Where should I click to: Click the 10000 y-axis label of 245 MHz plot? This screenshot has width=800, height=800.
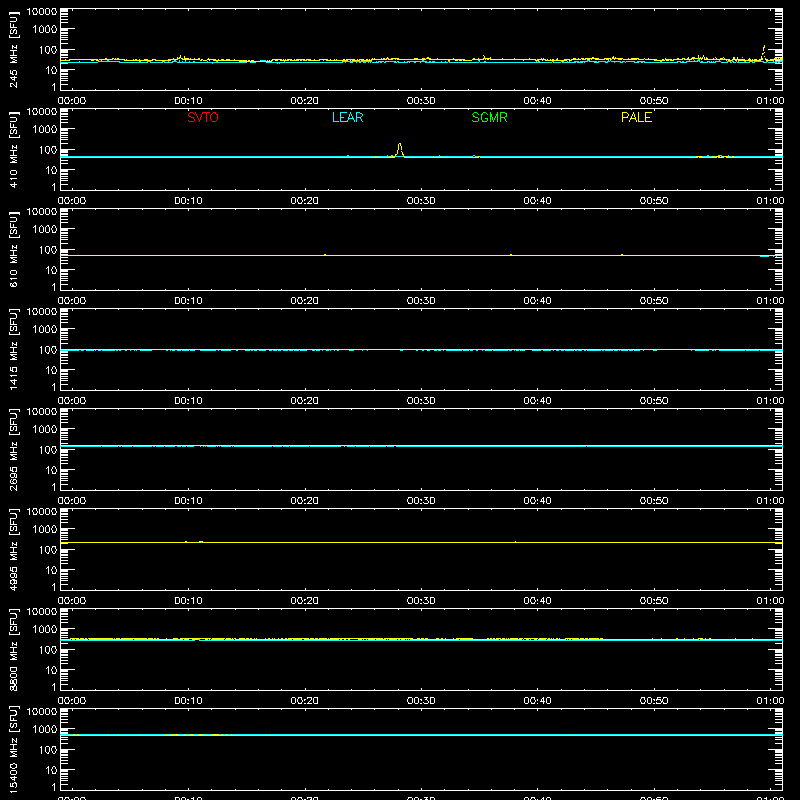tap(42, 12)
